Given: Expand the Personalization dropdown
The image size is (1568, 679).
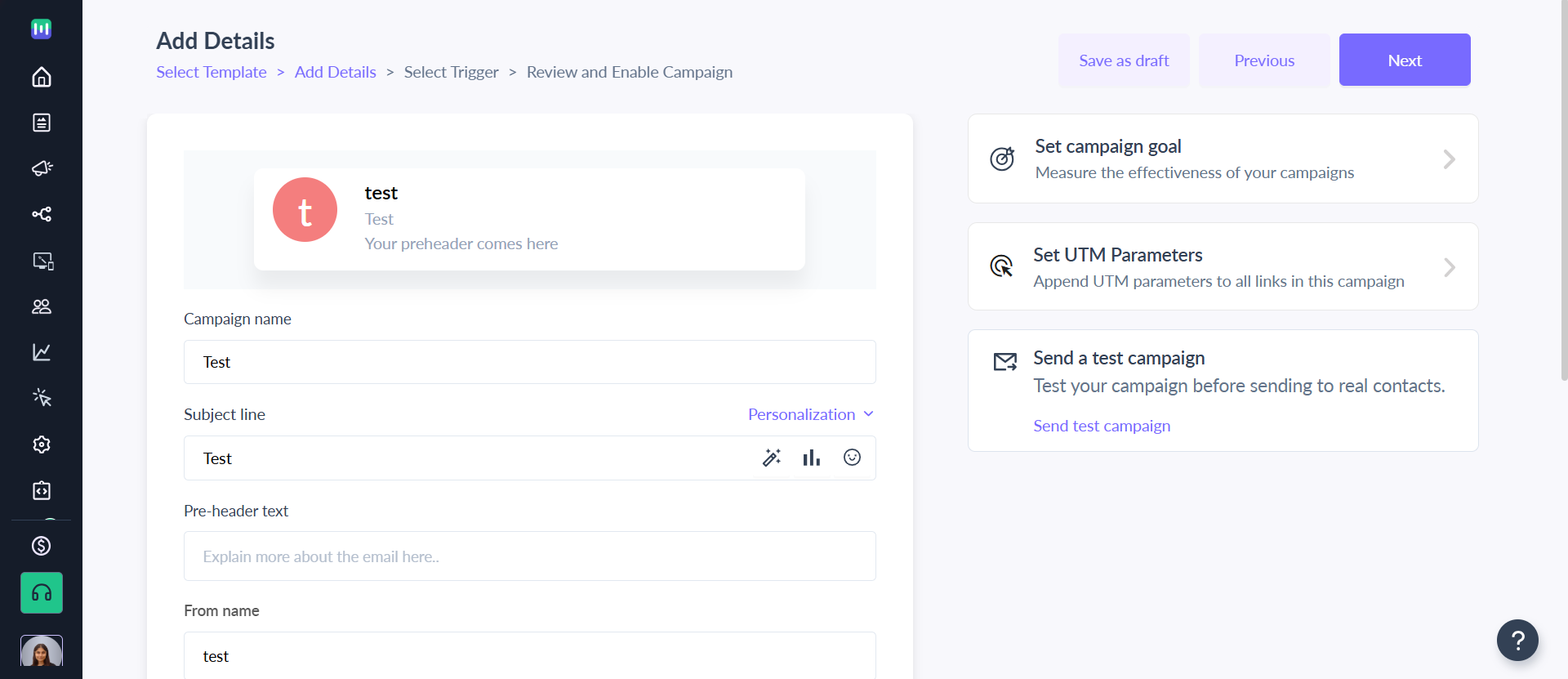Looking at the screenshot, I should pos(811,414).
